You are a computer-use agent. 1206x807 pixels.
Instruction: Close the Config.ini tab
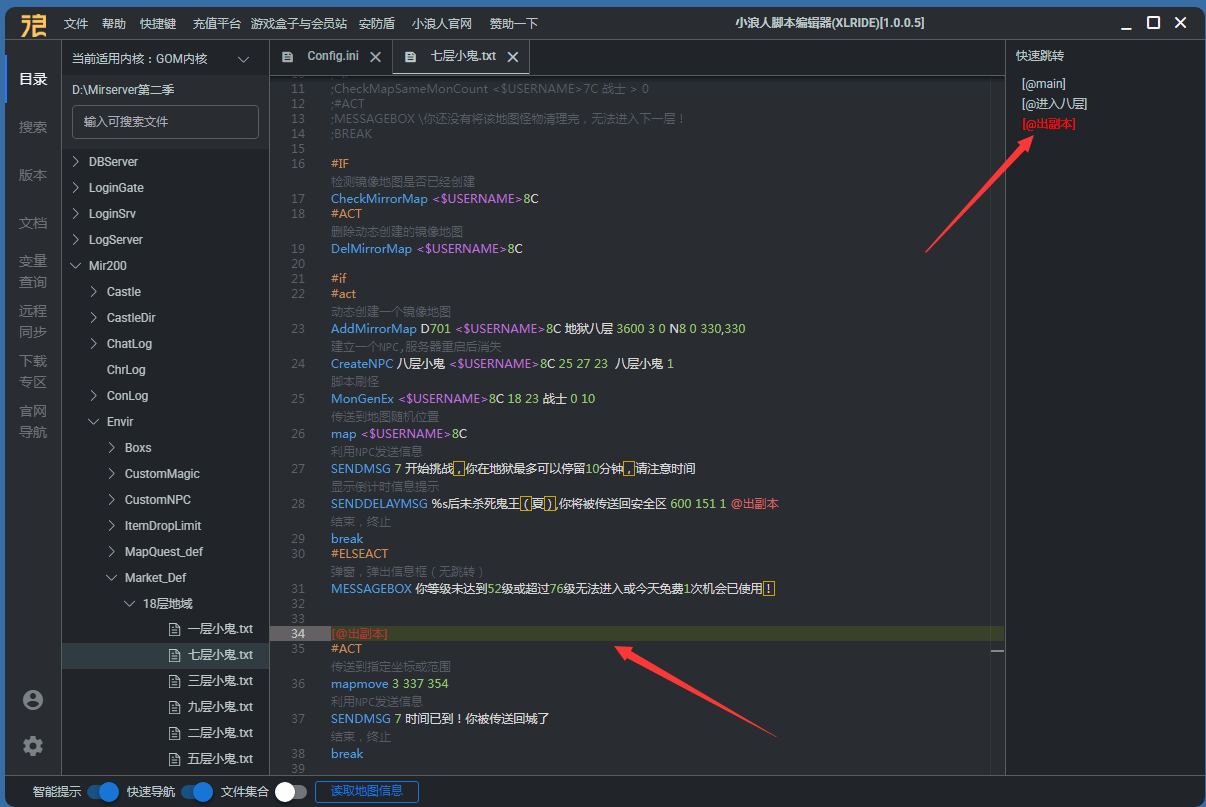click(x=376, y=57)
